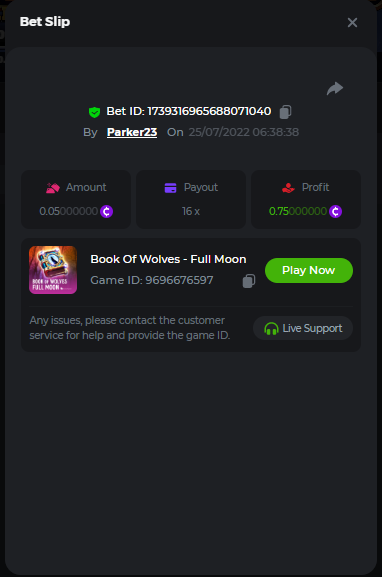Open Parker23 user profile link

coord(132,132)
